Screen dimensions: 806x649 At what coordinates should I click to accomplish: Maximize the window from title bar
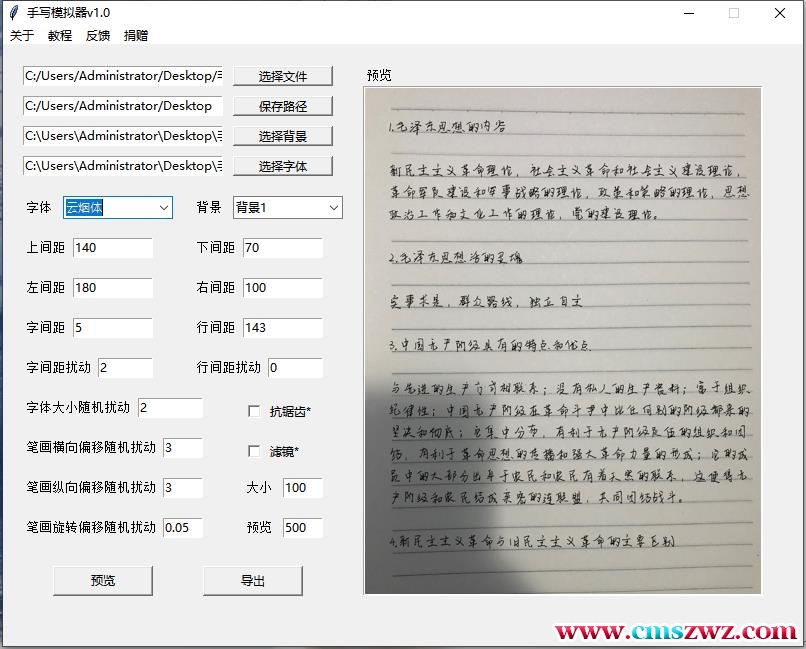[x=734, y=13]
